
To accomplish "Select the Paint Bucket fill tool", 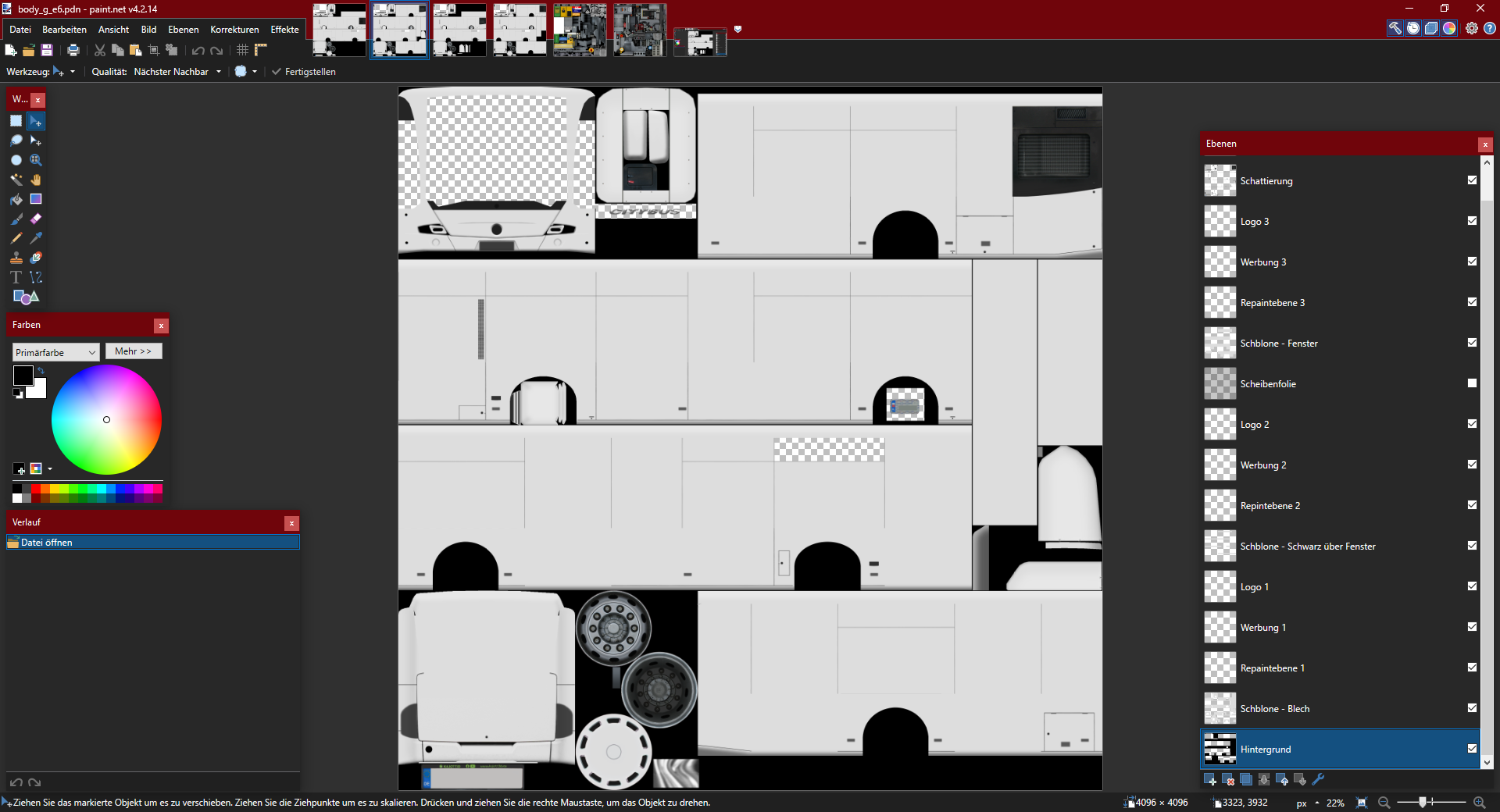I will (16, 199).
